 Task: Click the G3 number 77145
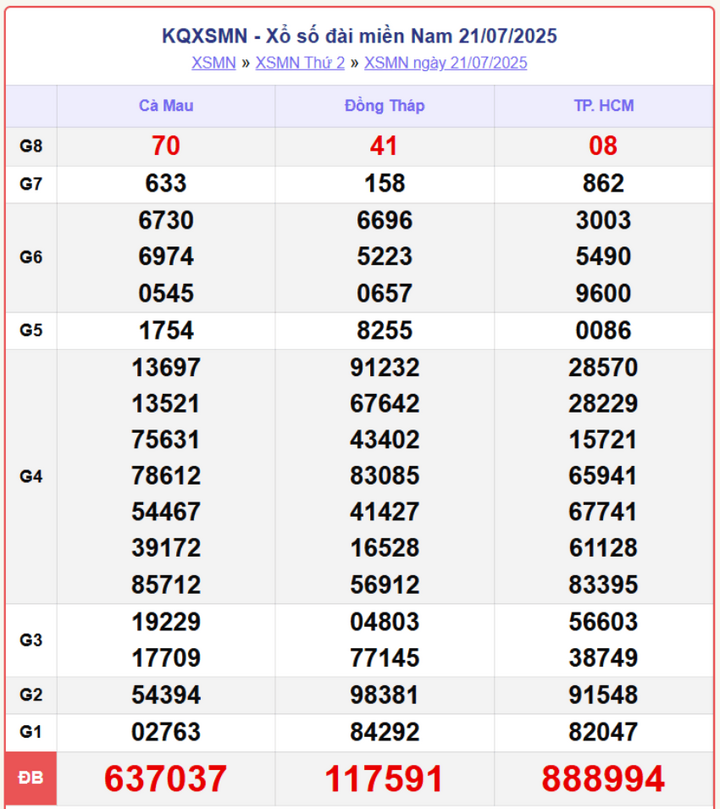385,658
